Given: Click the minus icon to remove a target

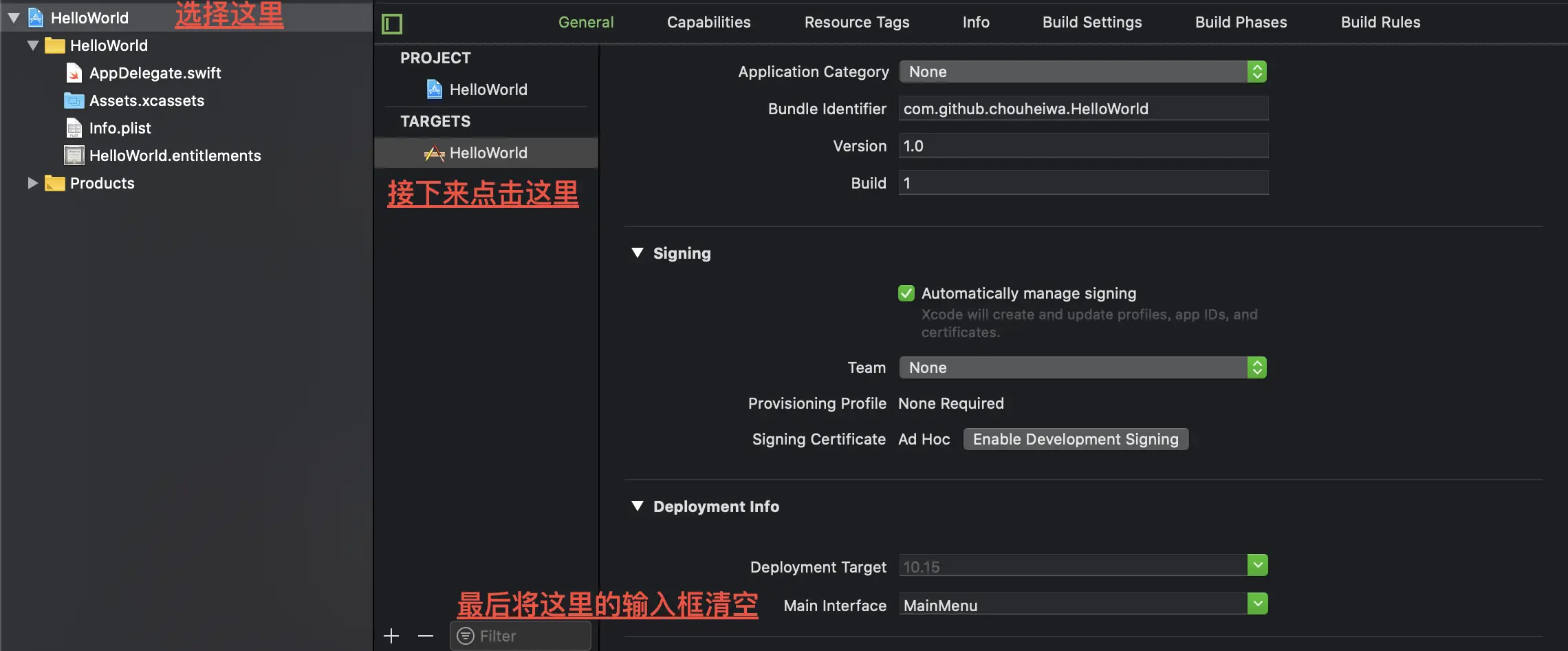Looking at the screenshot, I should coord(425,634).
